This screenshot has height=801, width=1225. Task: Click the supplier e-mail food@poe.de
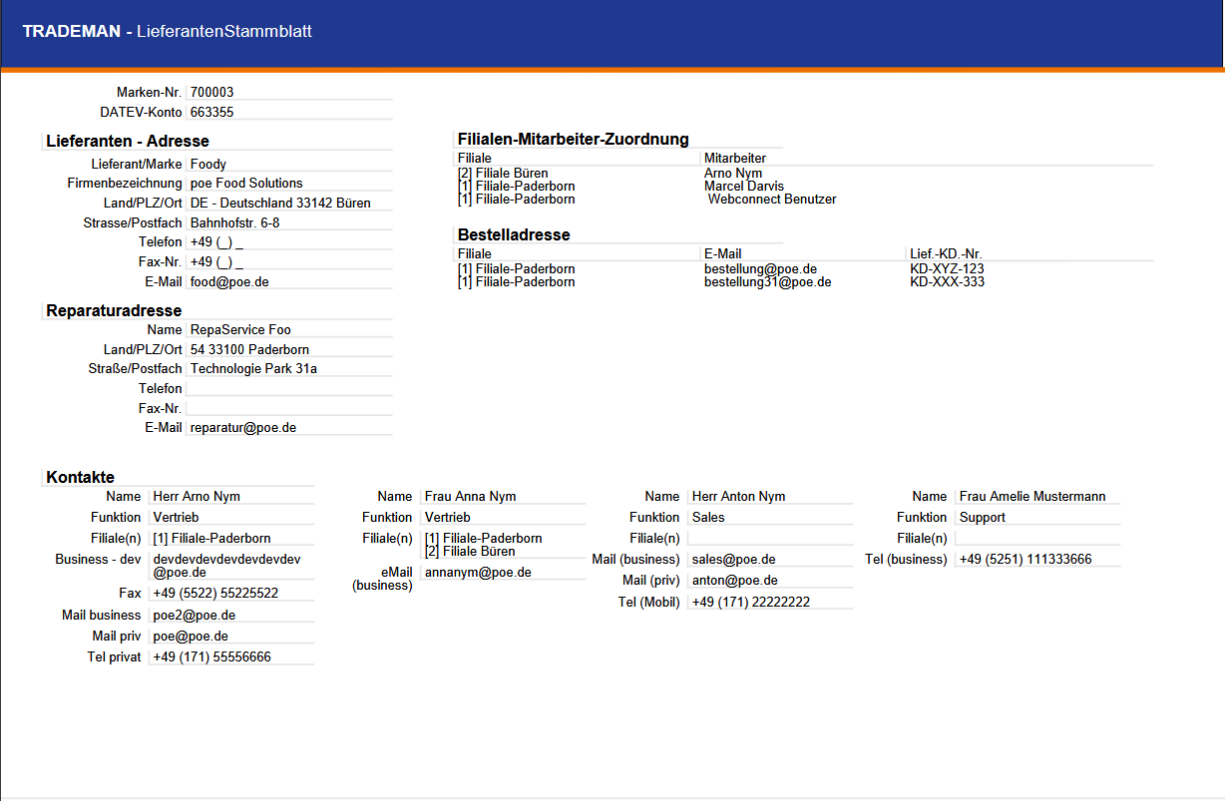pyautogui.click(x=288, y=282)
